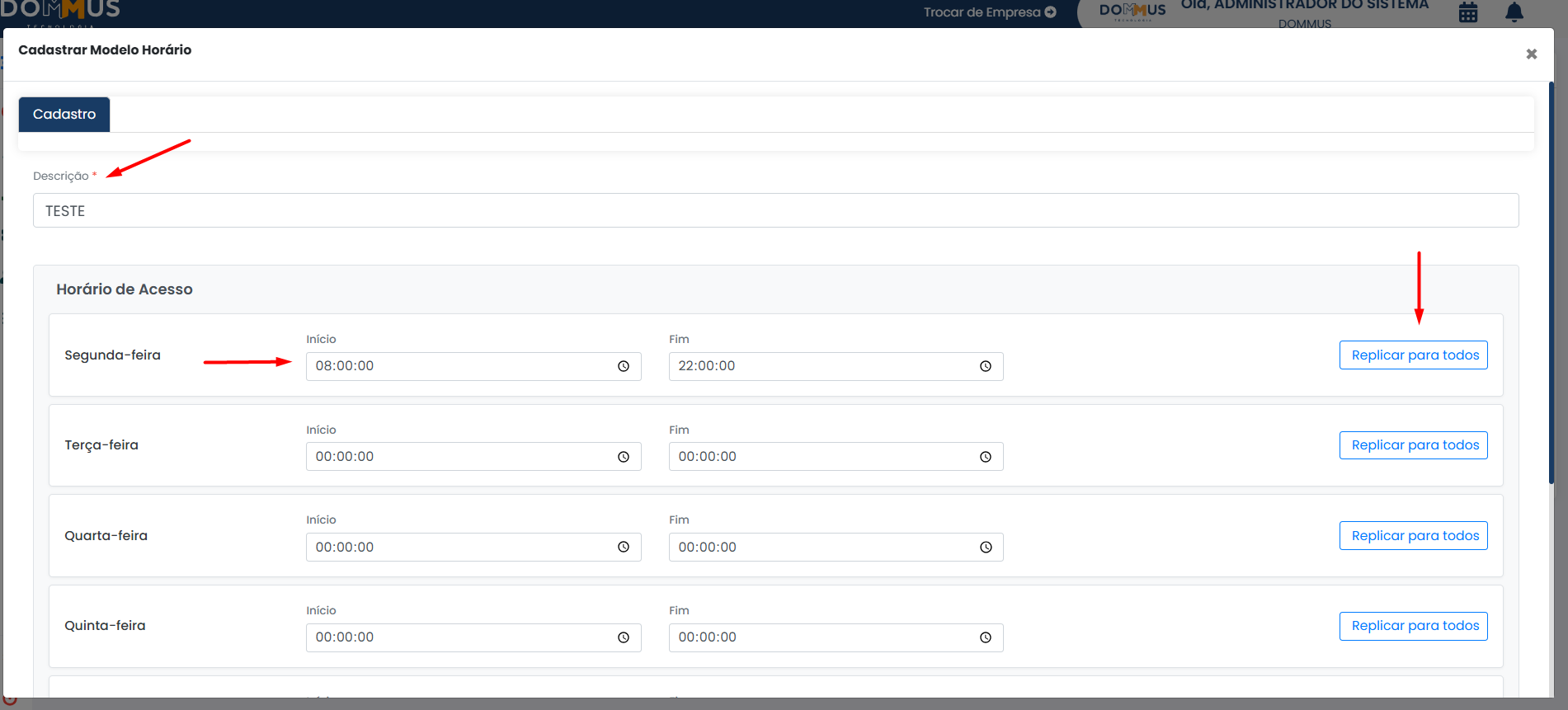Click Segunda-feira Início time field

[462, 366]
